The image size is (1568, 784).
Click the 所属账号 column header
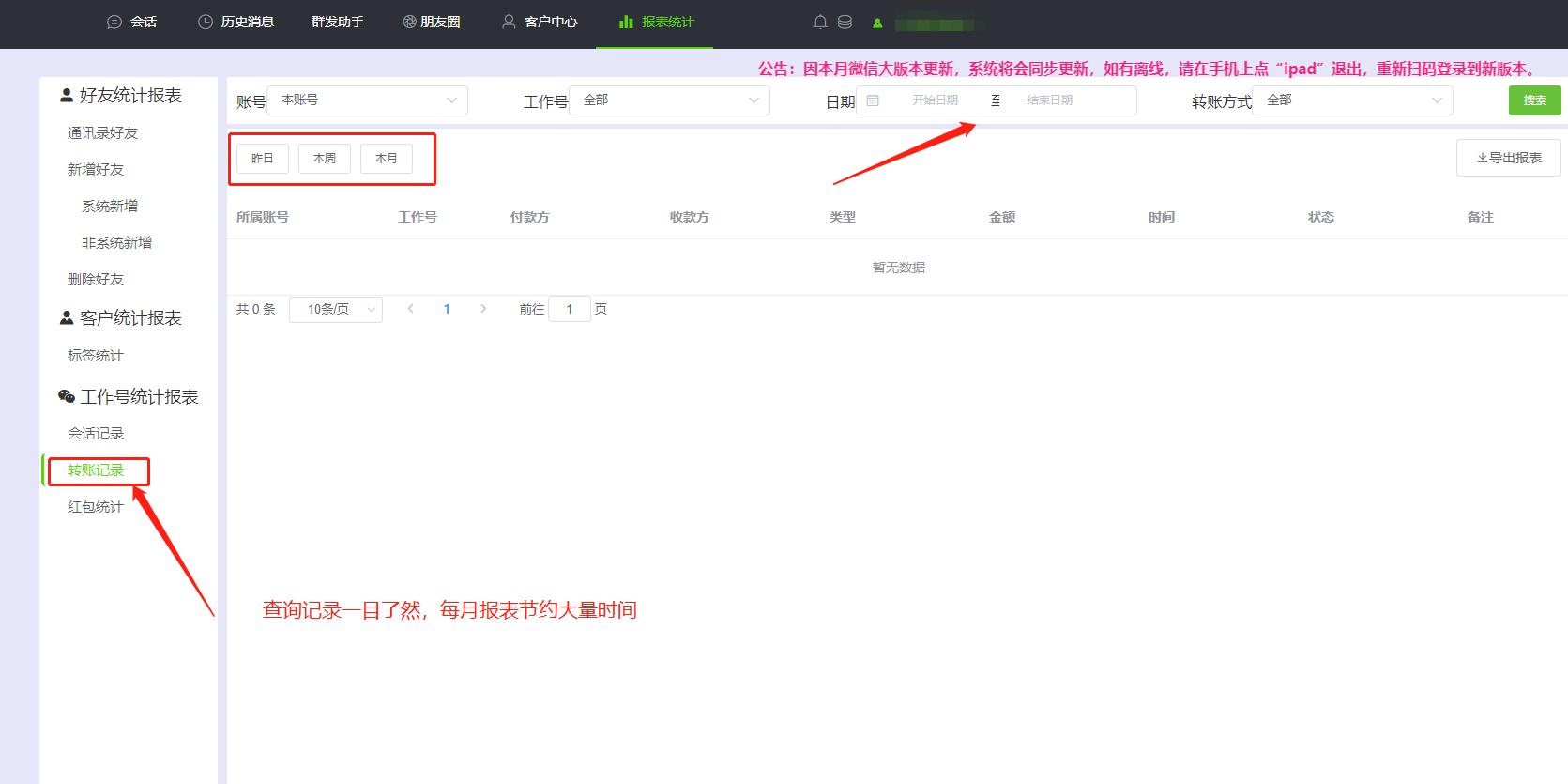point(263,217)
